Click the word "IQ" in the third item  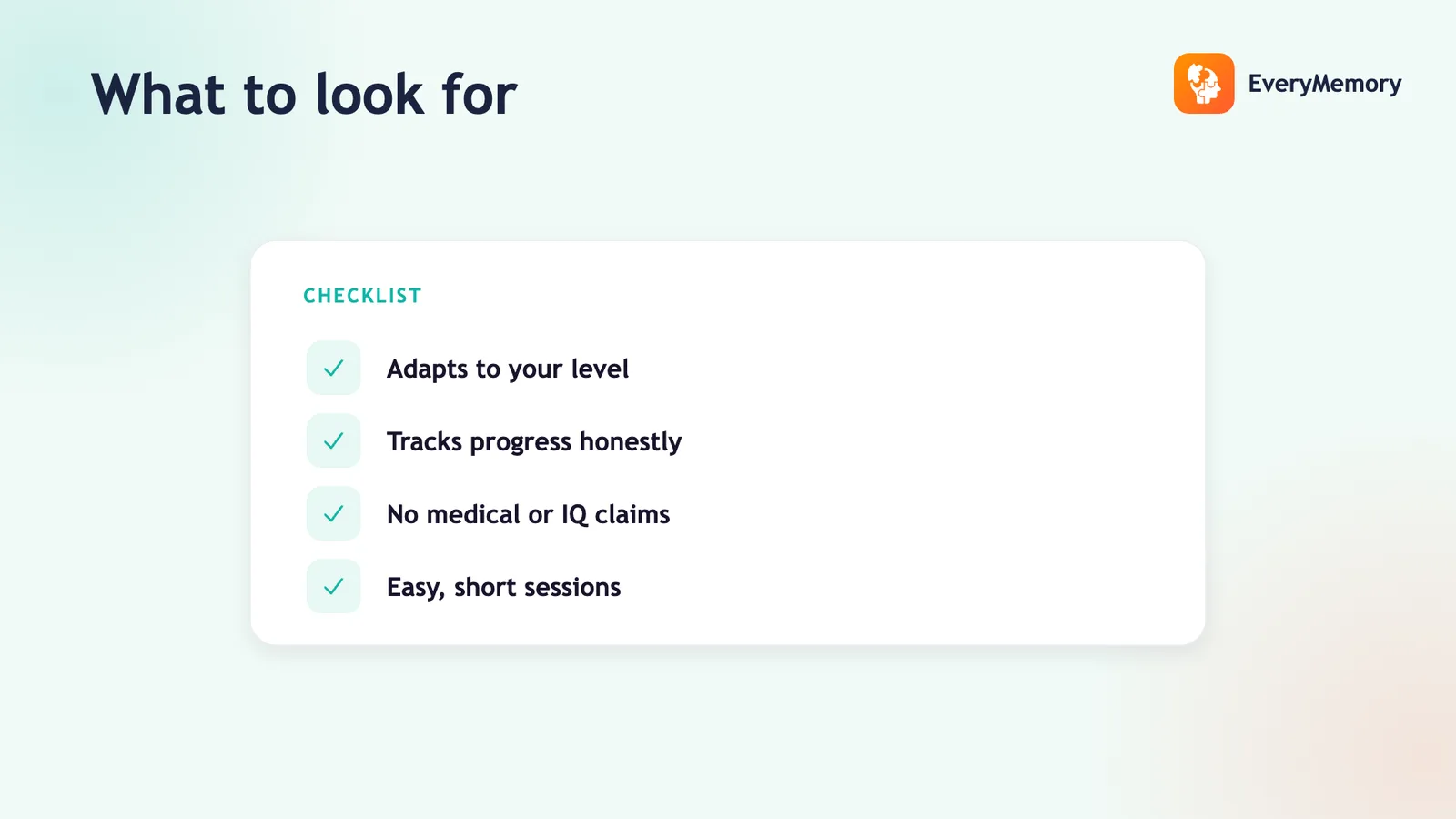tap(574, 515)
